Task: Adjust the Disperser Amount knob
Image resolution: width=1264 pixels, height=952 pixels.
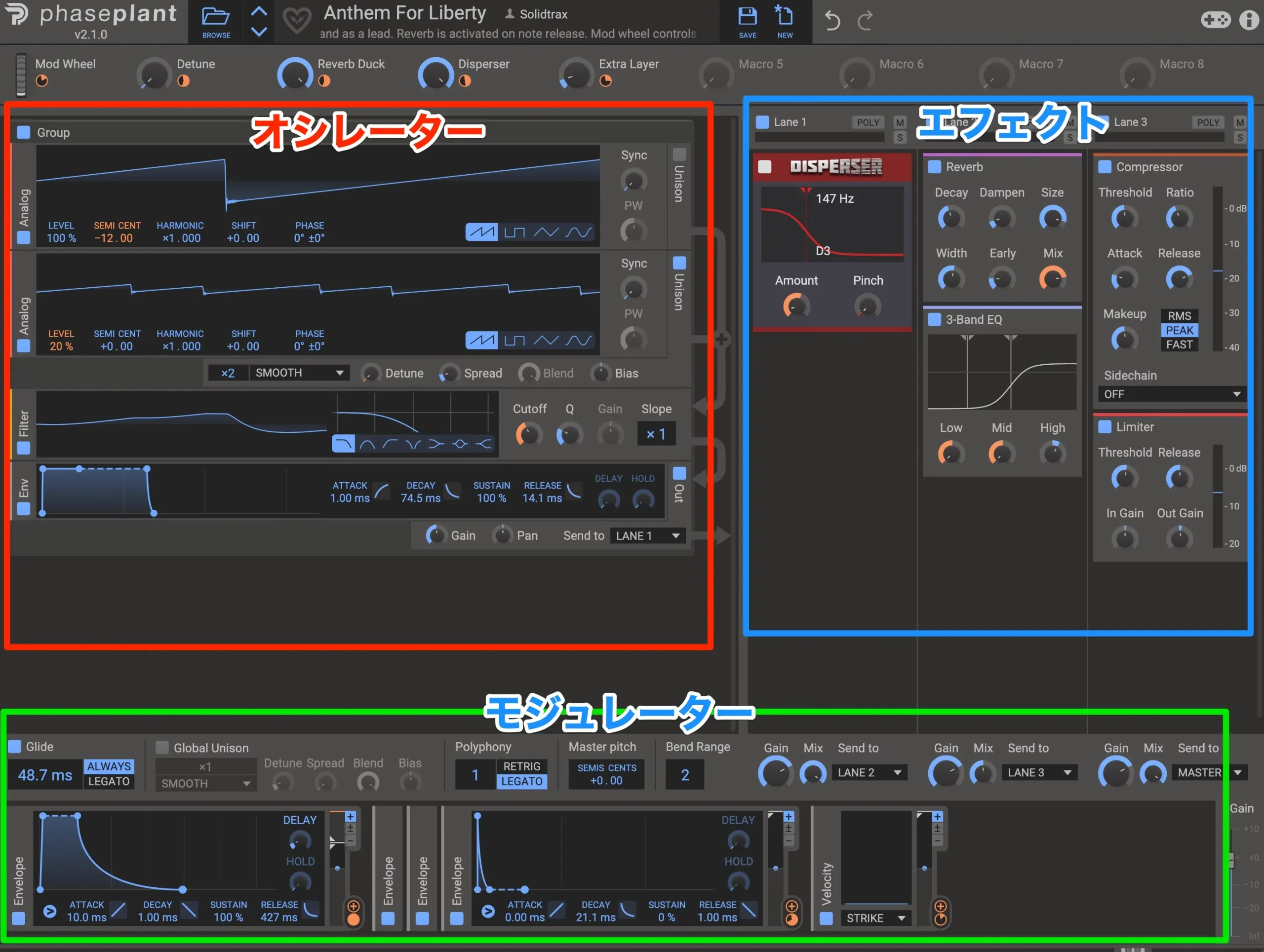Action: [x=795, y=306]
